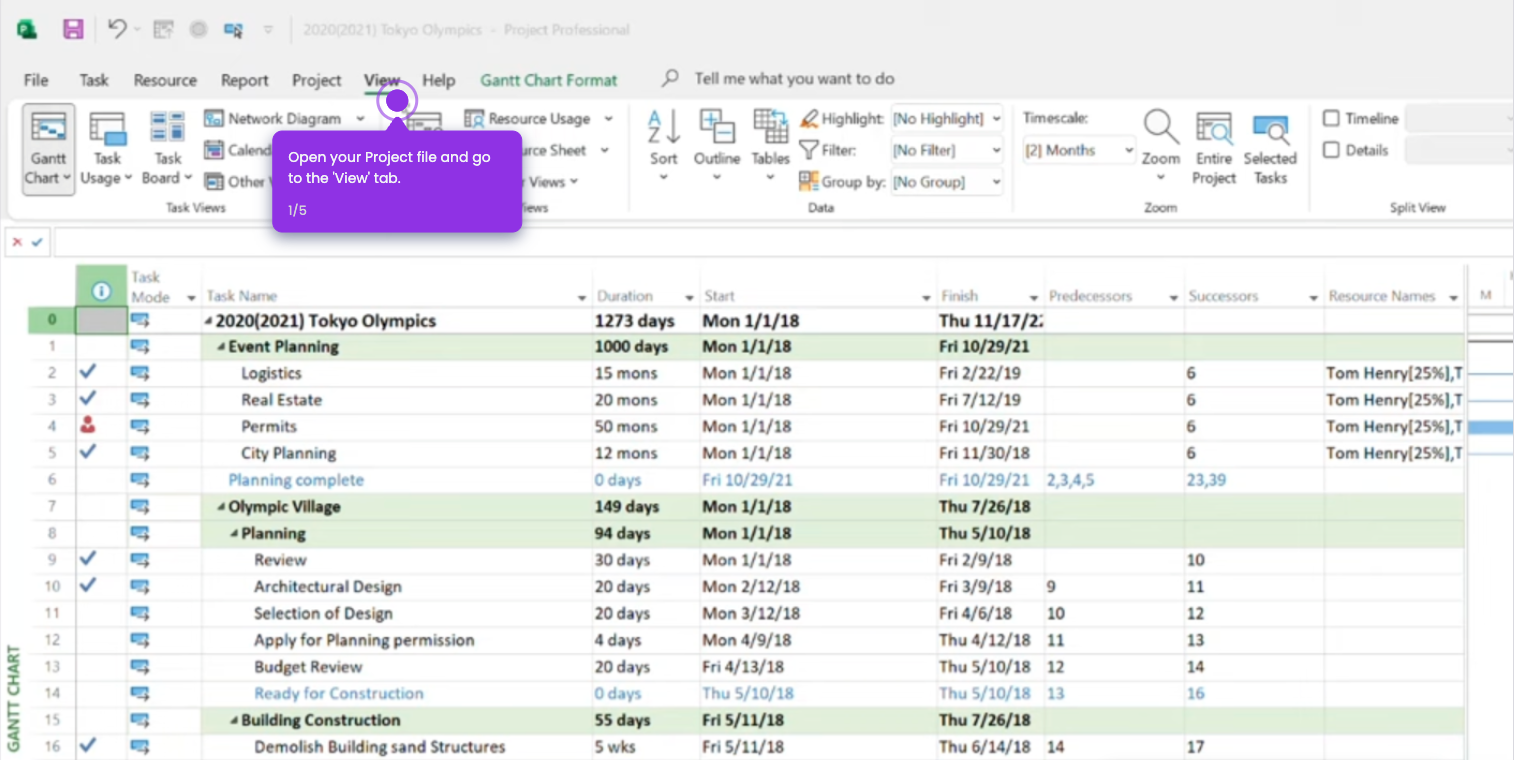Click the Budget Review task name
Viewport: 1514px width, 760px height.
click(x=308, y=667)
